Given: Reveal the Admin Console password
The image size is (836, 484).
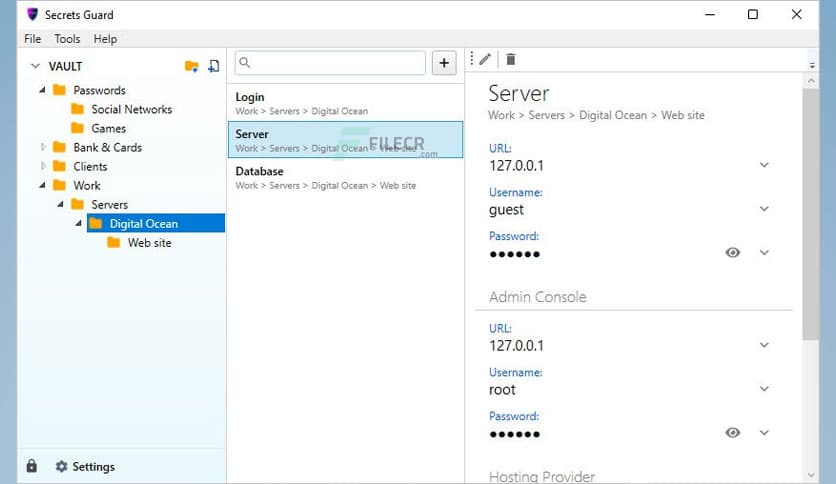Looking at the screenshot, I should tap(733, 433).
